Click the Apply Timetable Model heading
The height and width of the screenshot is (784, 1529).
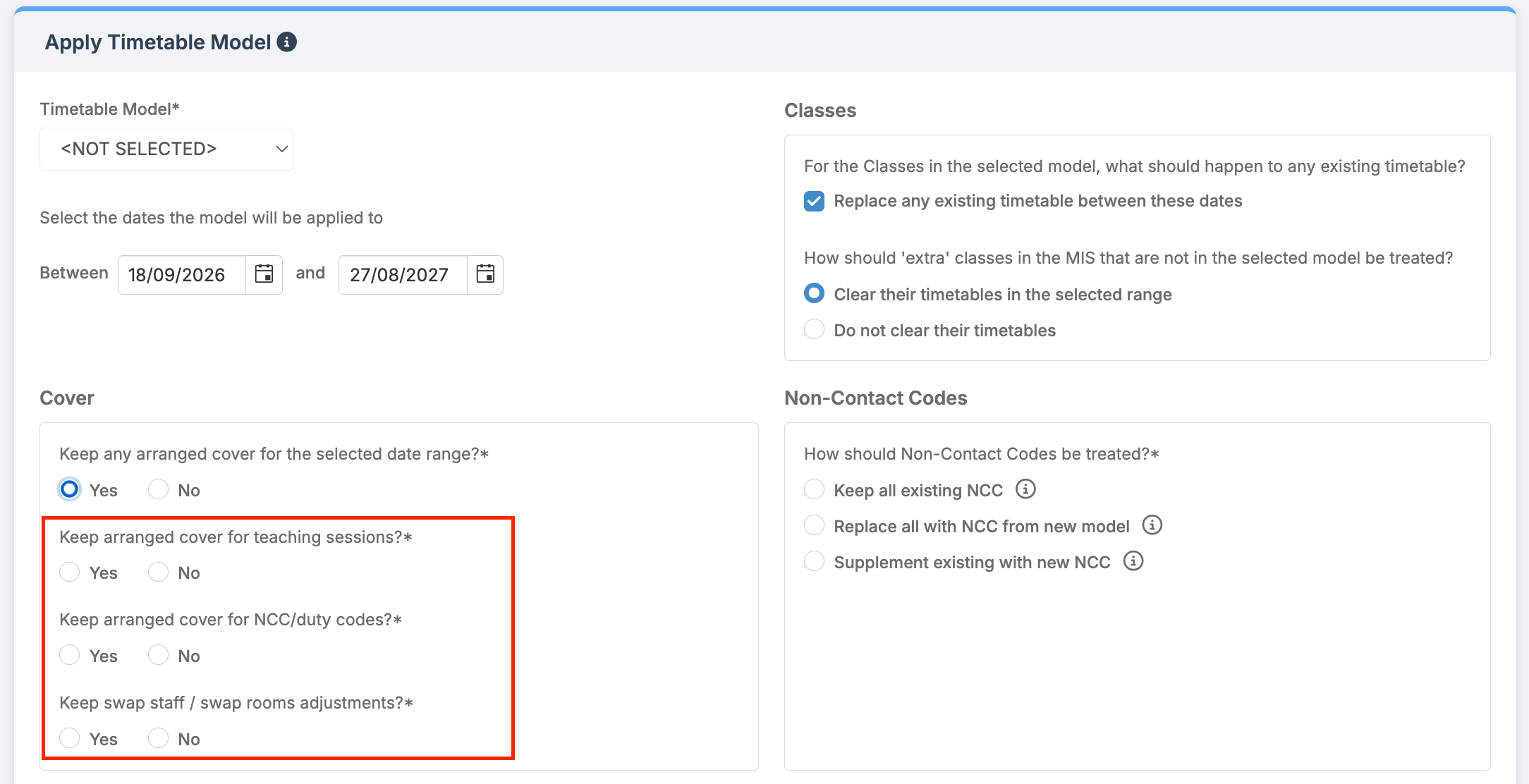pos(158,42)
